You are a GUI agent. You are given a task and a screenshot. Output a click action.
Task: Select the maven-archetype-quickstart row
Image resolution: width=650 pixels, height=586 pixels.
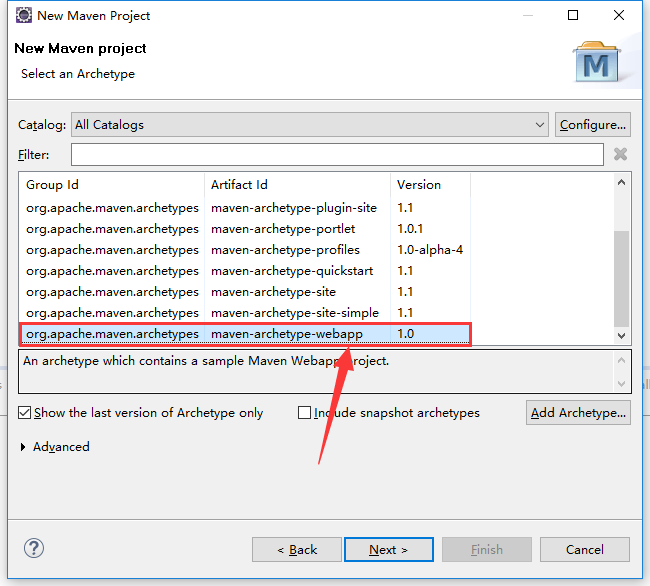click(245, 271)
